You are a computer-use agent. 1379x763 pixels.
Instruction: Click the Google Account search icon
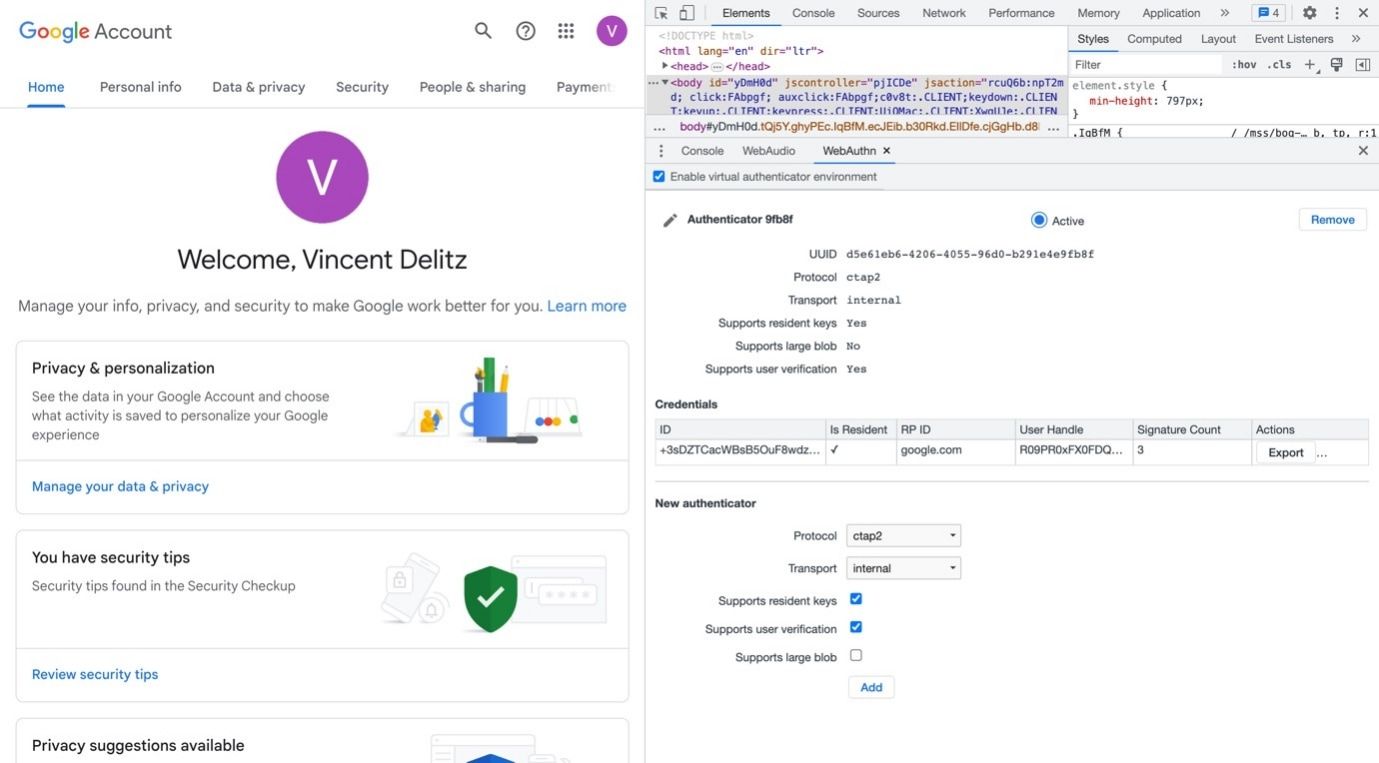[x=483, y=31]
